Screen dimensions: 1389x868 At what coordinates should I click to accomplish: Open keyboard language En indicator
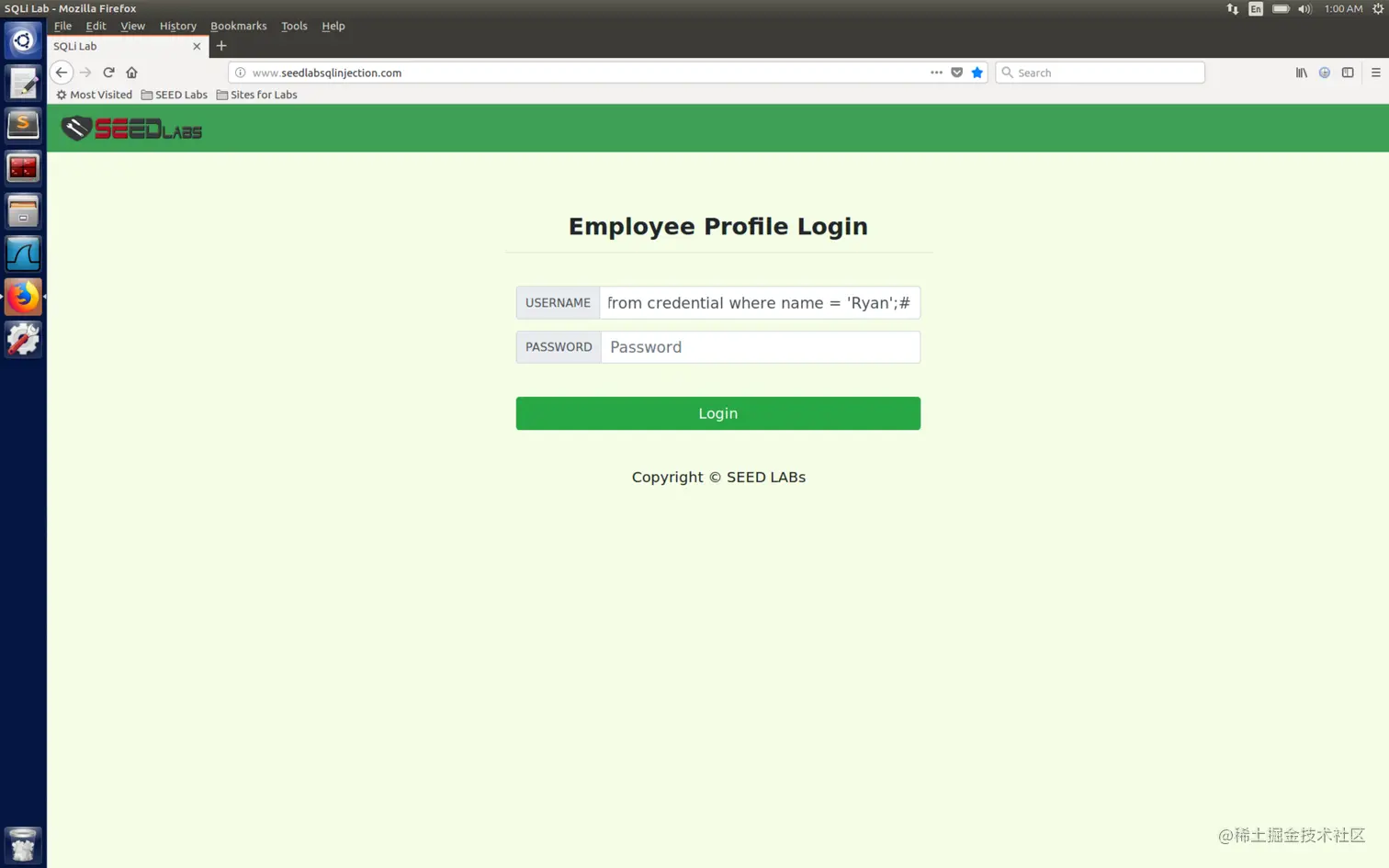tap(1256, 8)
